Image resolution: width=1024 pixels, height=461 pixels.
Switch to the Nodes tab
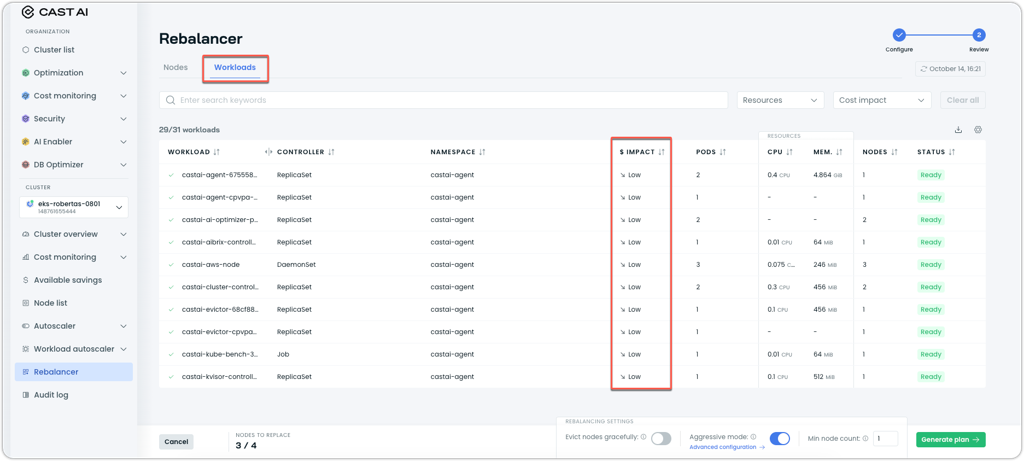pyautogui.click(x=176, y=67)
